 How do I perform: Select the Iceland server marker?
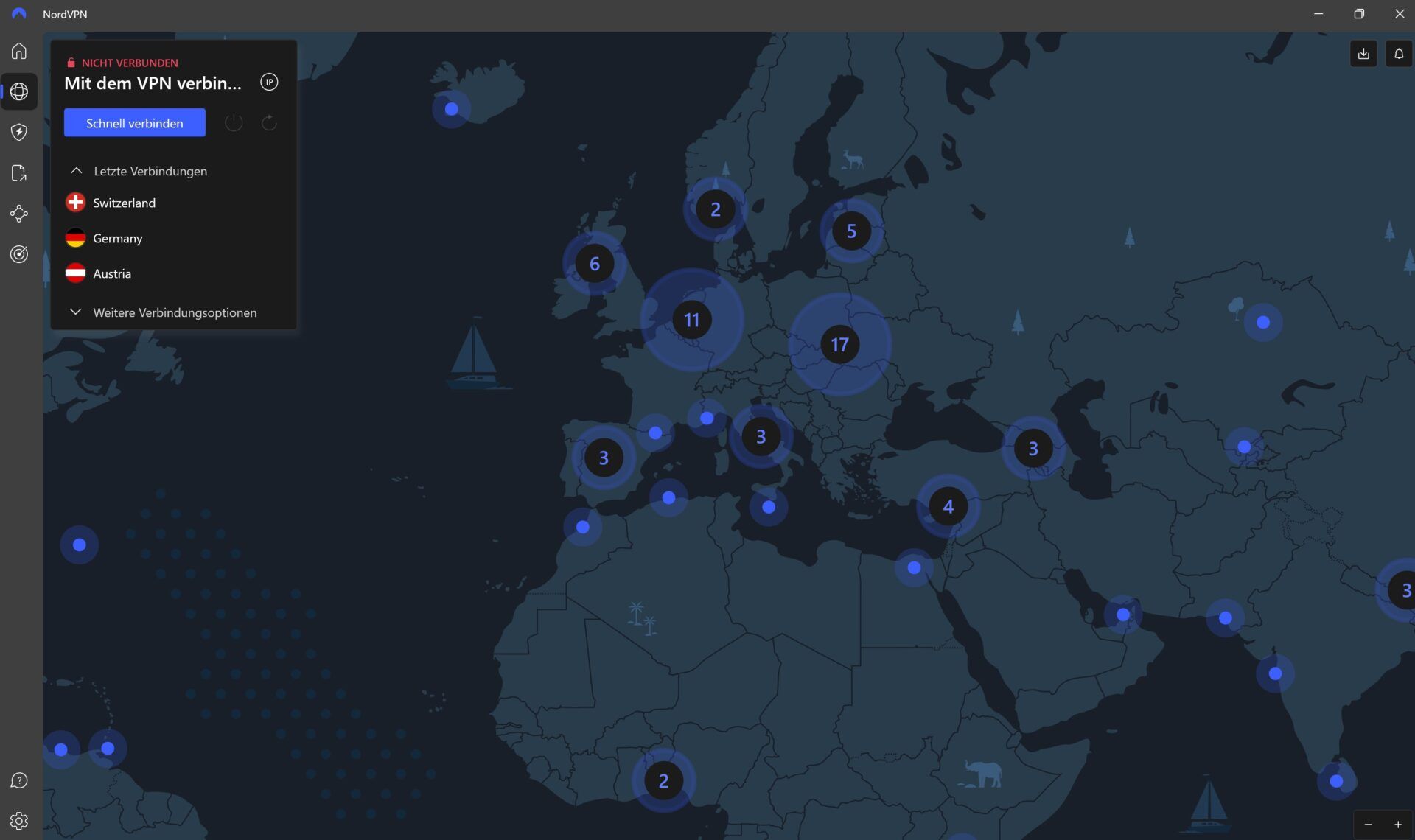pyautogui.click(x=452, y=109)
